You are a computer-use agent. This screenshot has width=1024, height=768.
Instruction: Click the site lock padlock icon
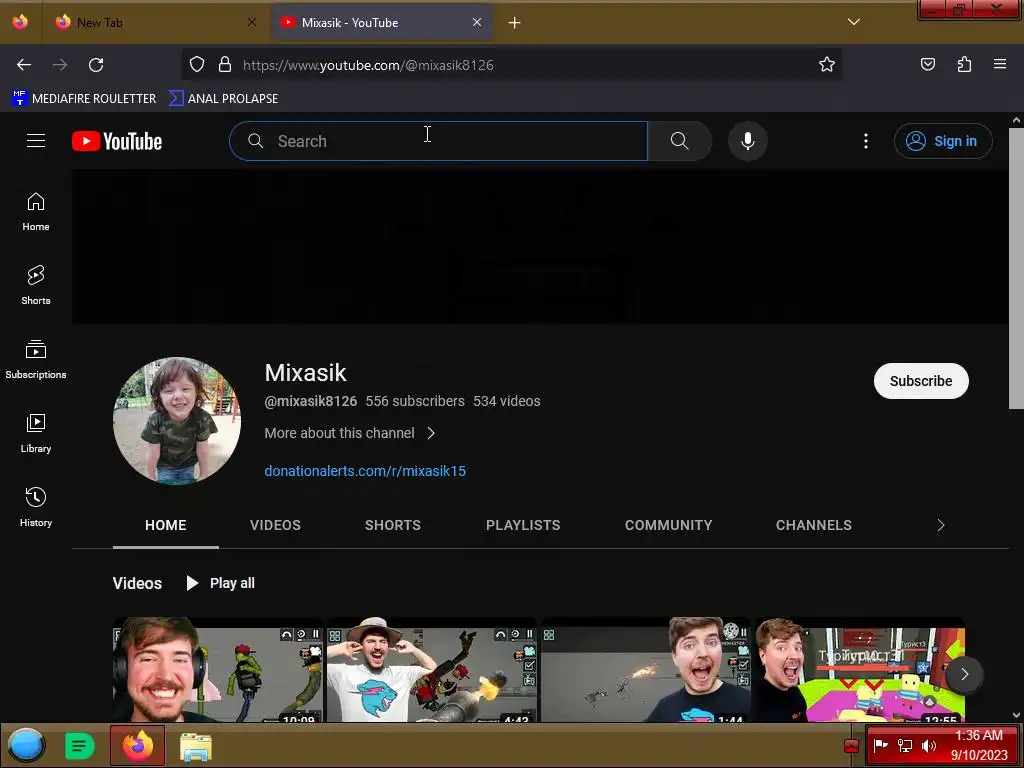[x=225, y=64]
